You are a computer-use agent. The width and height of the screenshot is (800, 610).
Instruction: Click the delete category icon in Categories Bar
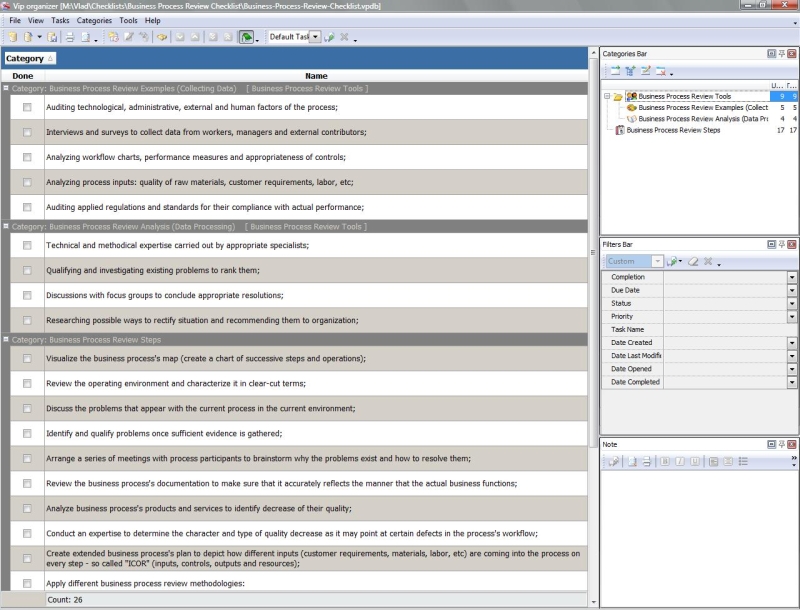pyautogui.click(x=660, y=71)
